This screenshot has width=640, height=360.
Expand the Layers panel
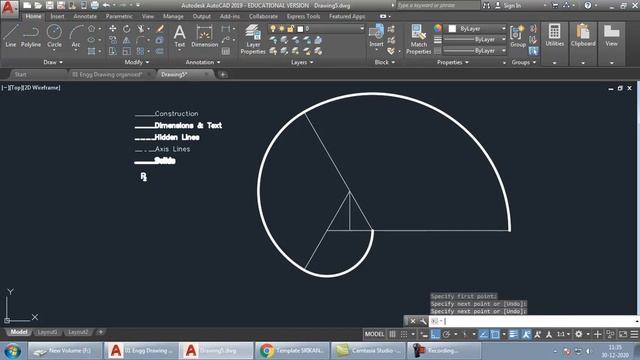click(x=302, y=62)
